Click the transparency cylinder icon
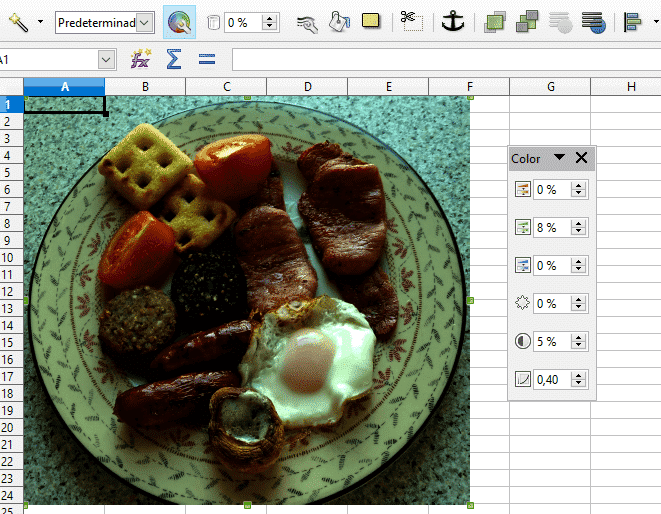The width and height of the screenshot is (661, 514). [213, 22]
